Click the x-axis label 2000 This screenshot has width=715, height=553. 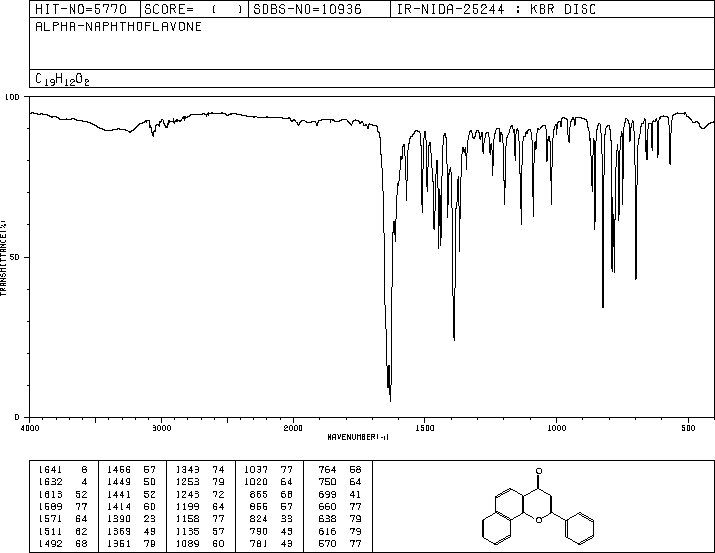click(x=293, y=428)
